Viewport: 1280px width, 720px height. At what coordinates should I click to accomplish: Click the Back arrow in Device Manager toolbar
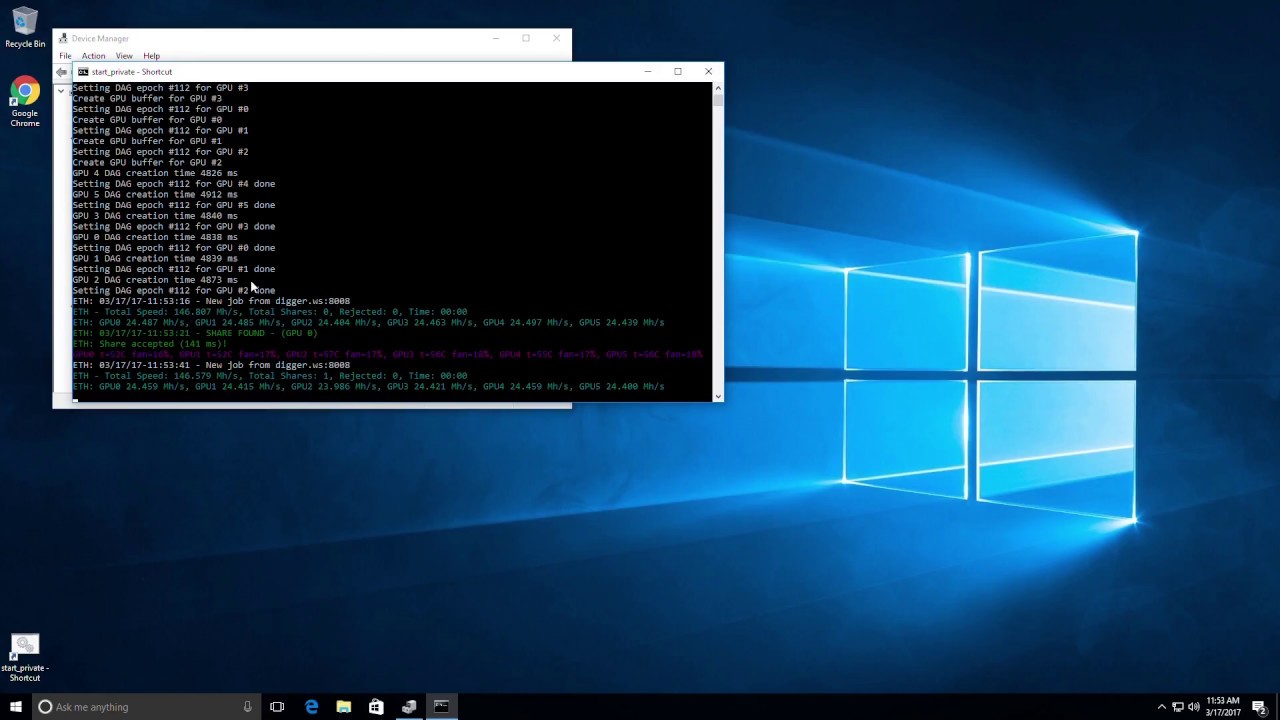coord(62,72)
